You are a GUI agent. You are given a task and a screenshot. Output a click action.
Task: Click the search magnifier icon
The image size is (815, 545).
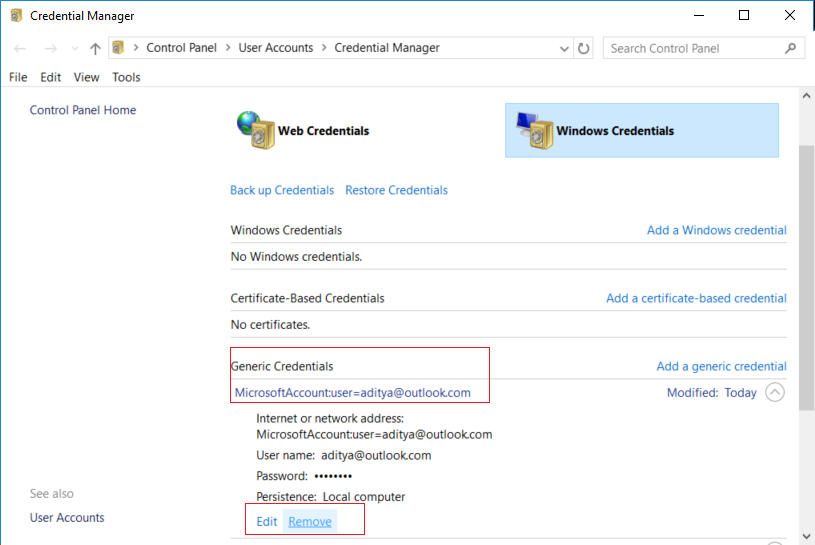(790, 48)
